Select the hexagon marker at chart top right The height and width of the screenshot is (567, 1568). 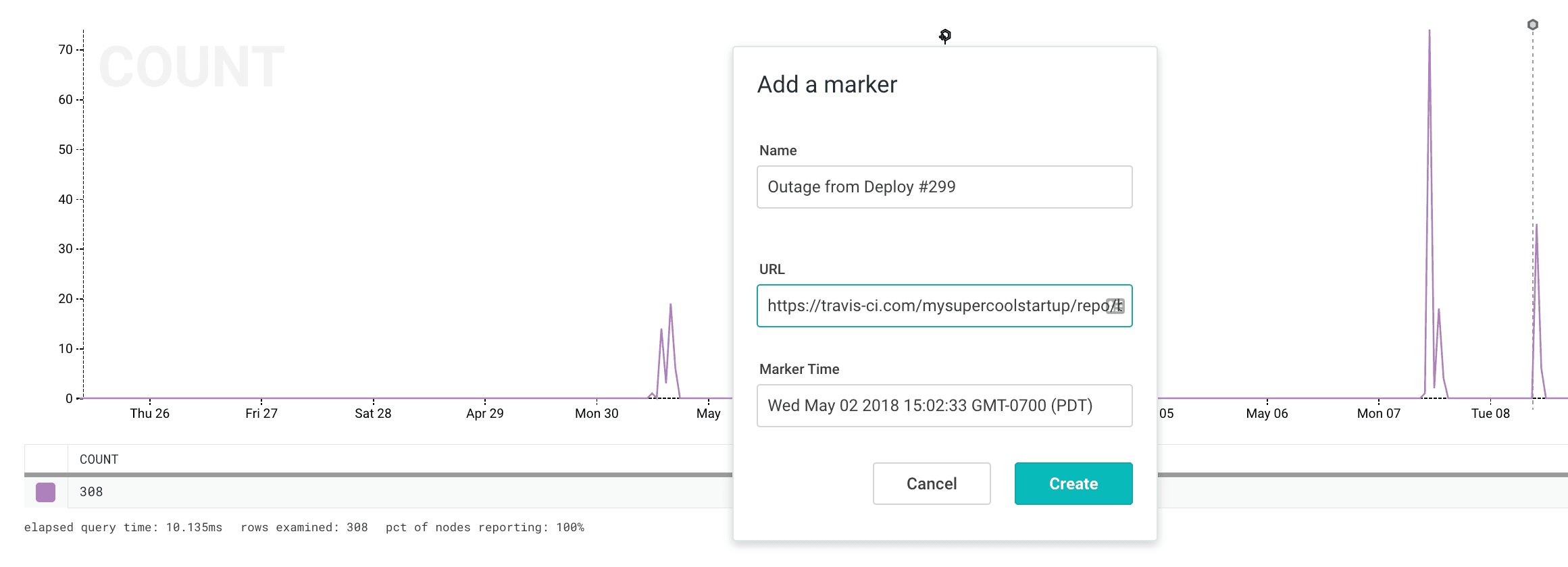tap(1533, 25)
